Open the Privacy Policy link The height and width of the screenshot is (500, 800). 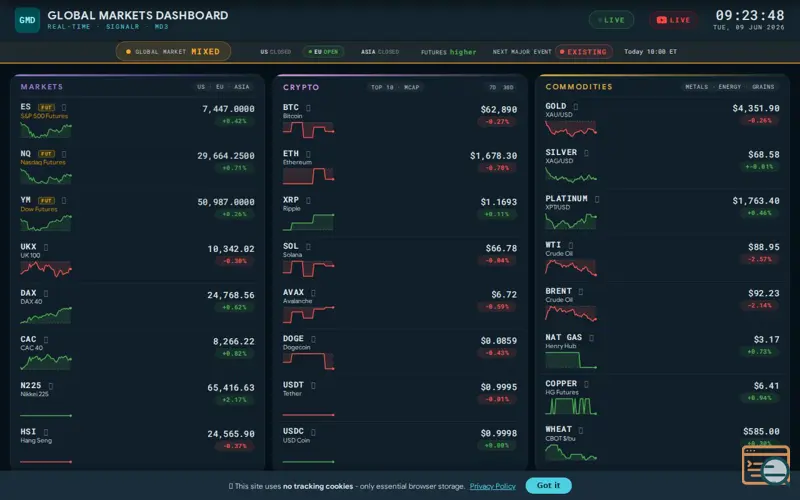click(492, 486)
